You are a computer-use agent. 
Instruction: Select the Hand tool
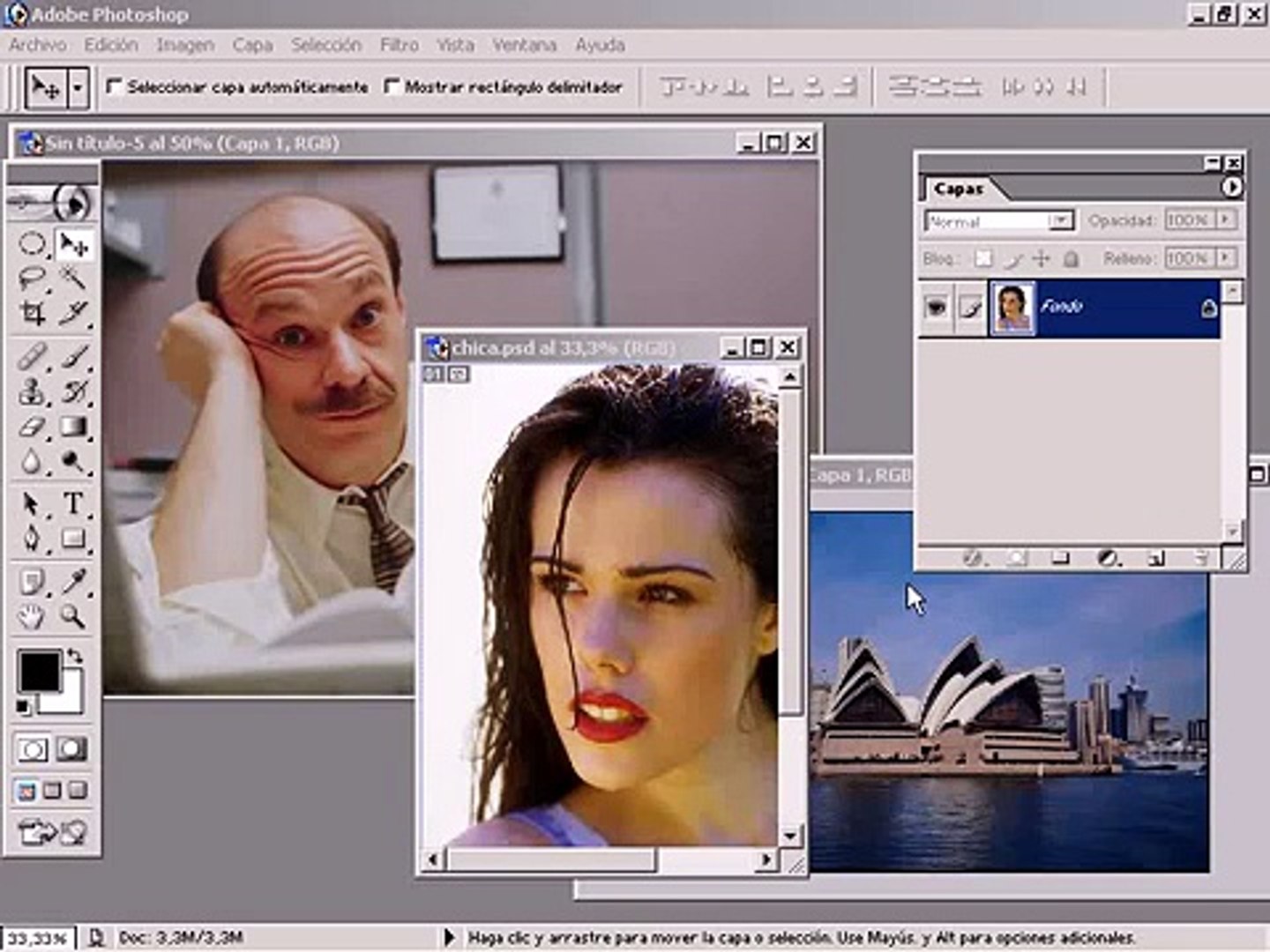32,616
